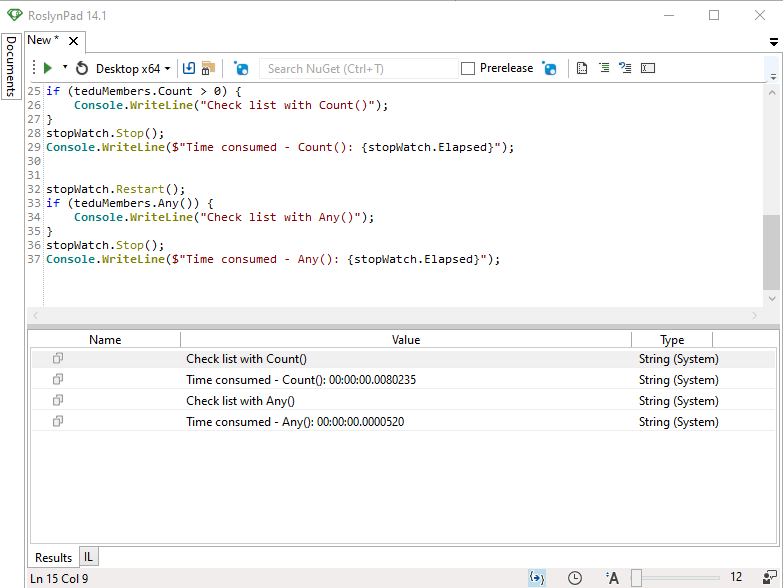The image size is (783, 588).
Task: Click the comment selection icon
Action: [604, 68]
